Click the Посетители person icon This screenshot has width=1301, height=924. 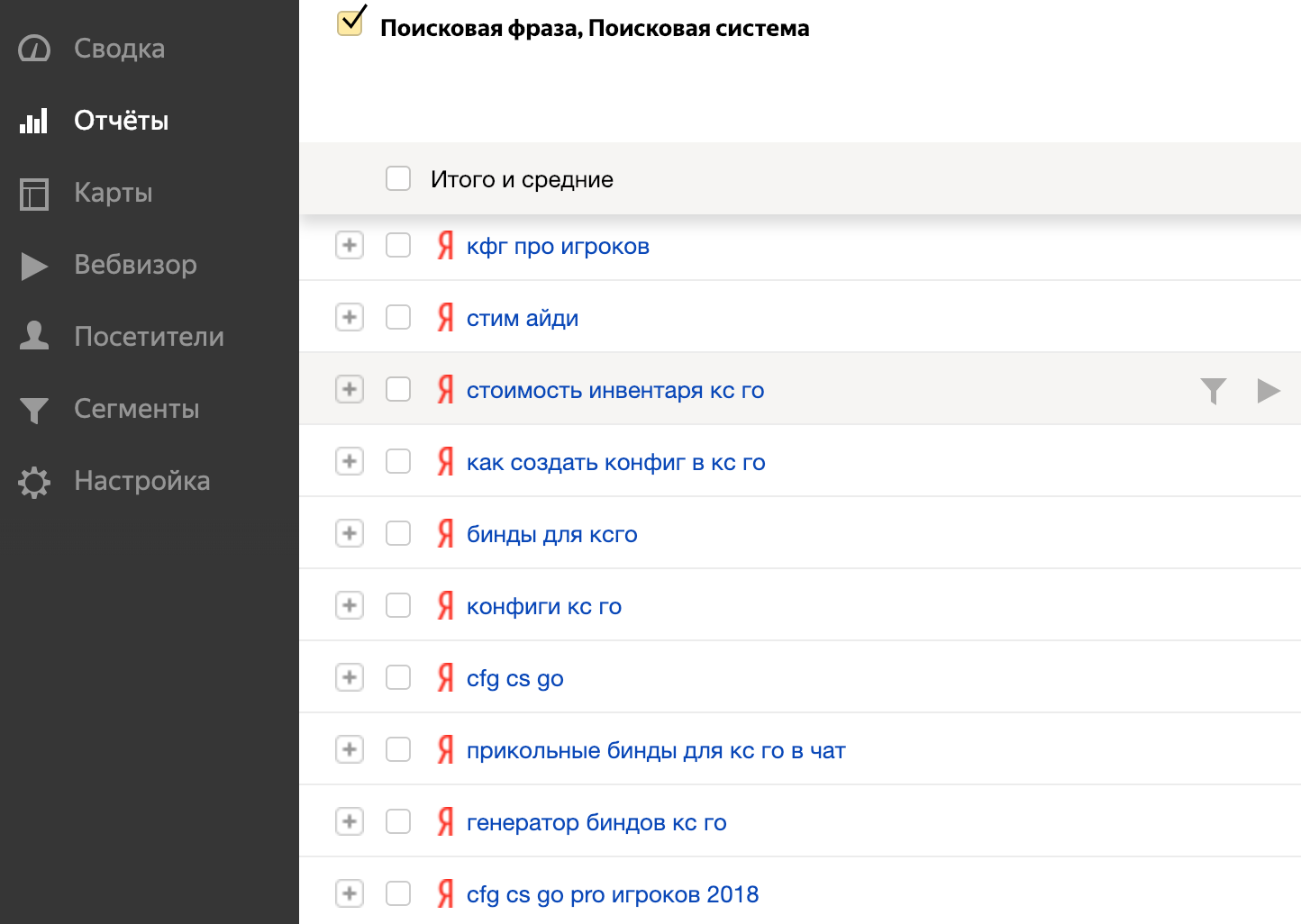point(34,336)
